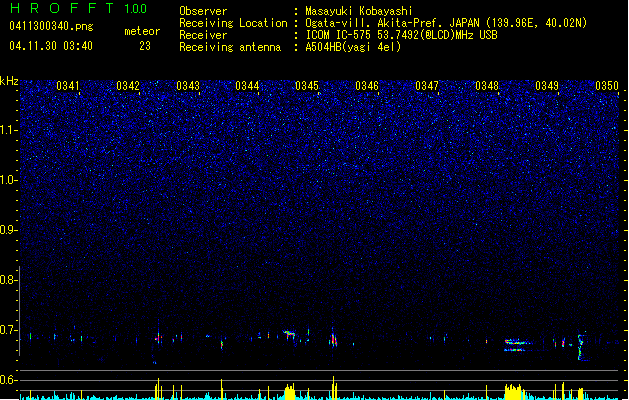Click the 0347 time marker
The image size is (629, 400).
point(427,86)
